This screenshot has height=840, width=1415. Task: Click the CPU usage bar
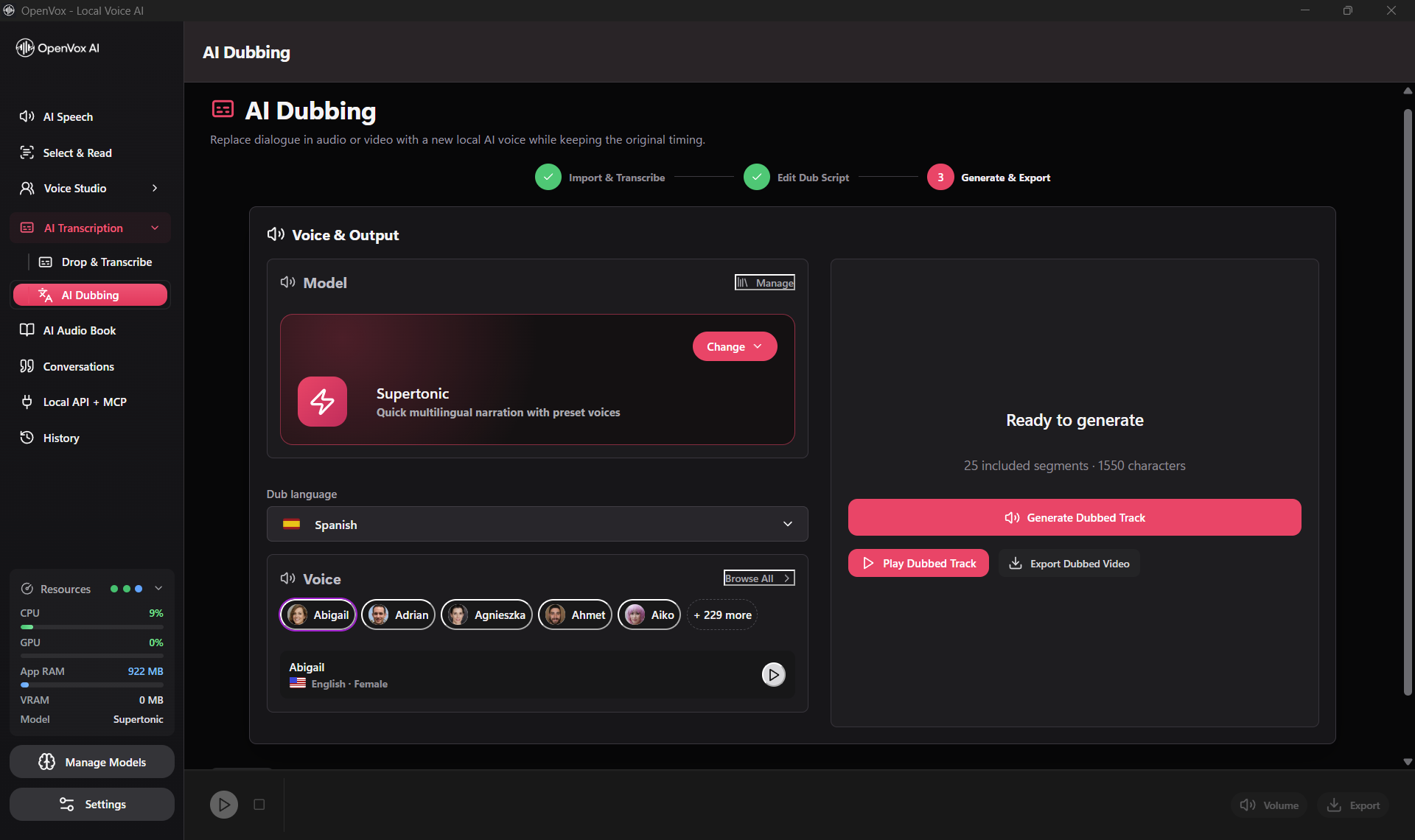point(92,627)
